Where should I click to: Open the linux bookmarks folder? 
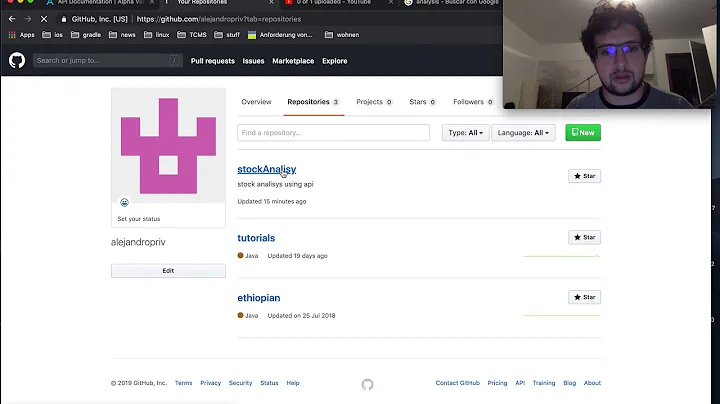157,35
